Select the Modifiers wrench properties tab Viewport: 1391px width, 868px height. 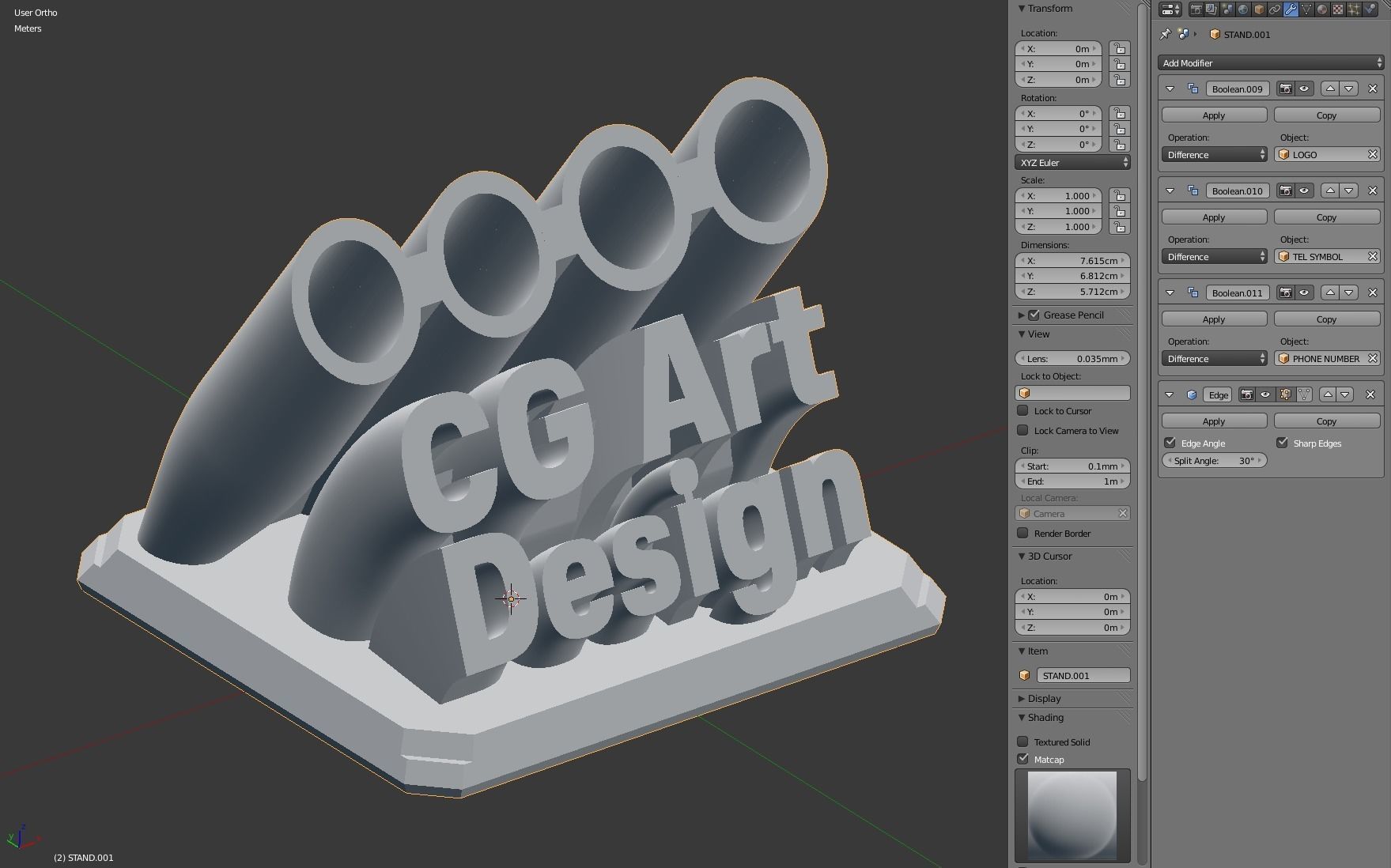coord(1291,9)
